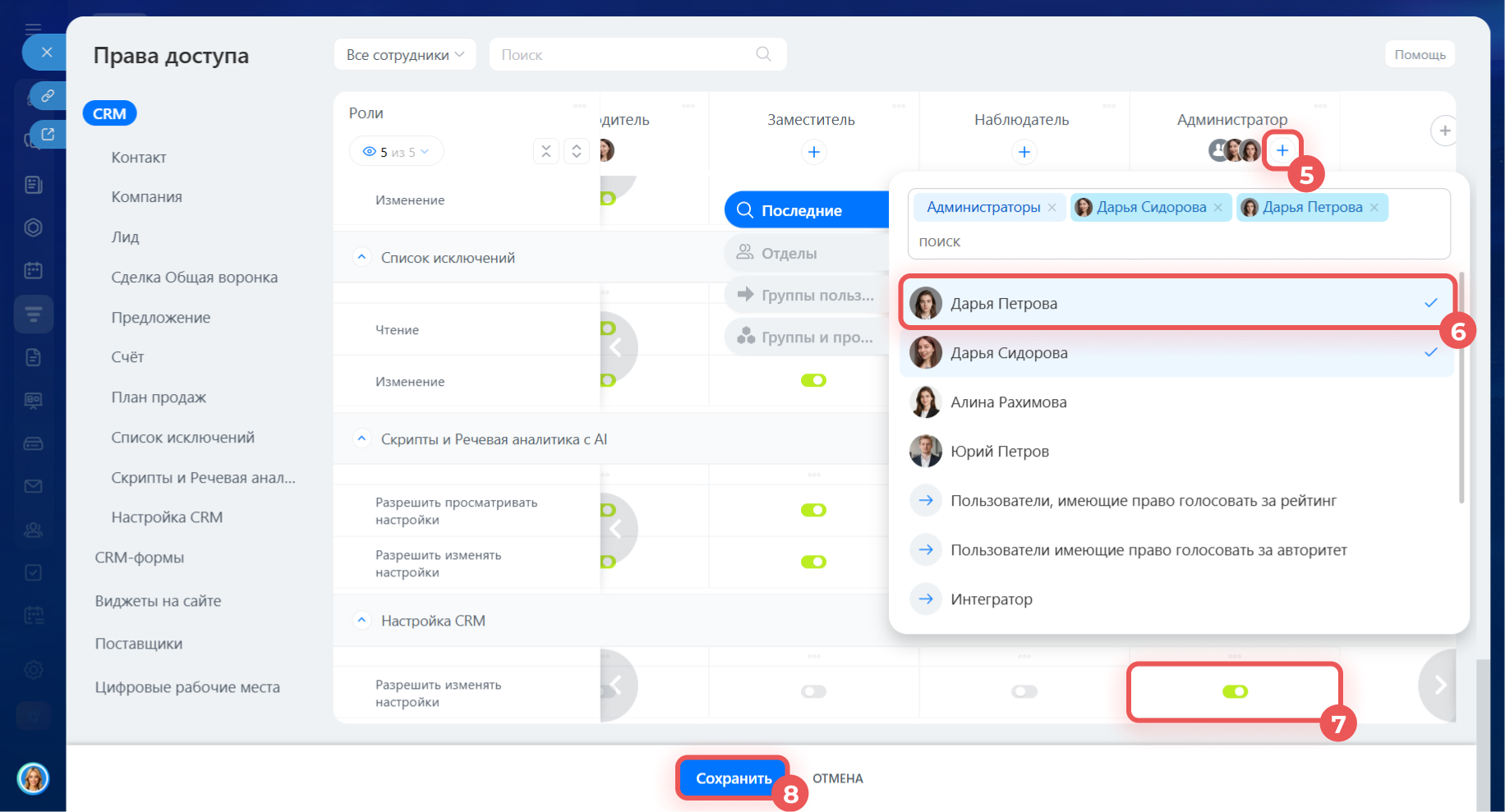Click the collapse all sections icon
The height and width of the screenshot is (812, 1505).
click(x=546, y=151)
